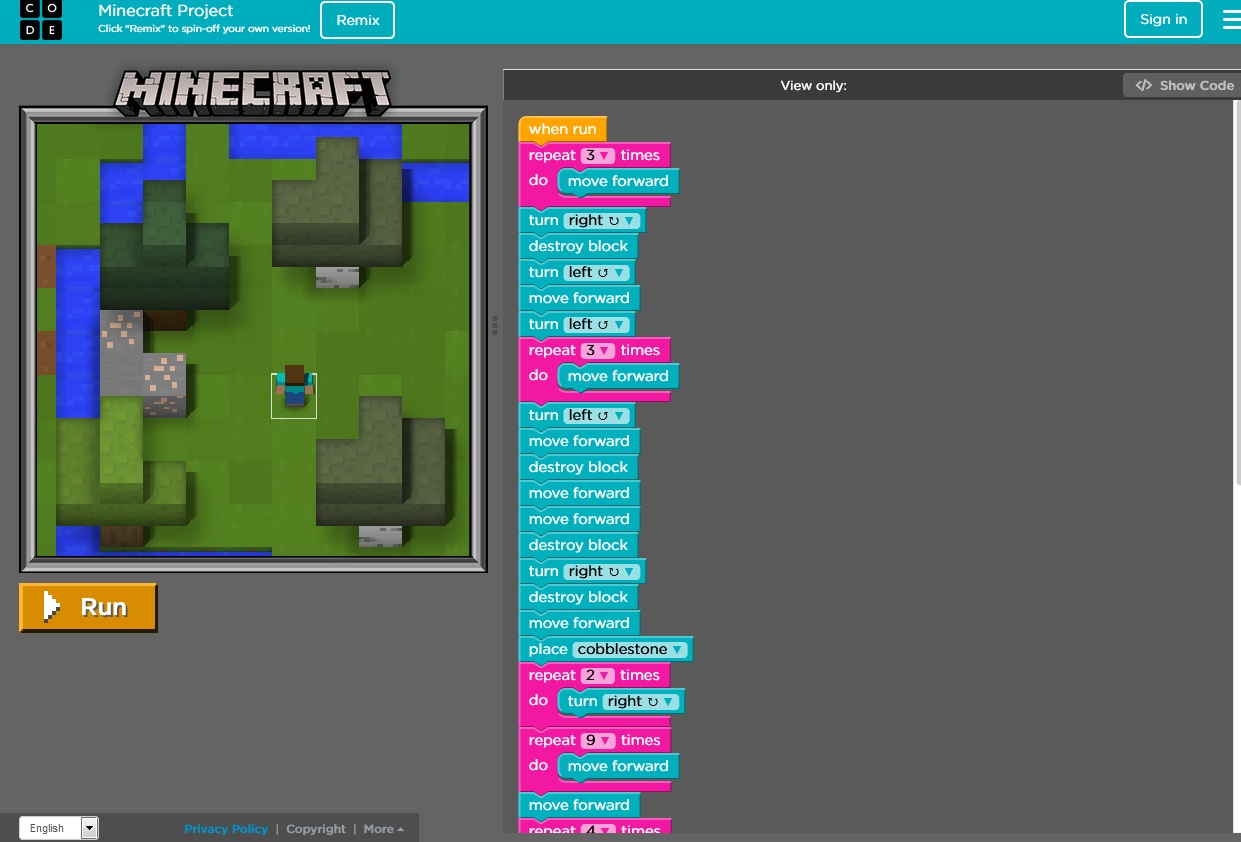Expand the 'More' footer menu
Image resolution: width=1241 pixels, height=842 pixels.
382,828
